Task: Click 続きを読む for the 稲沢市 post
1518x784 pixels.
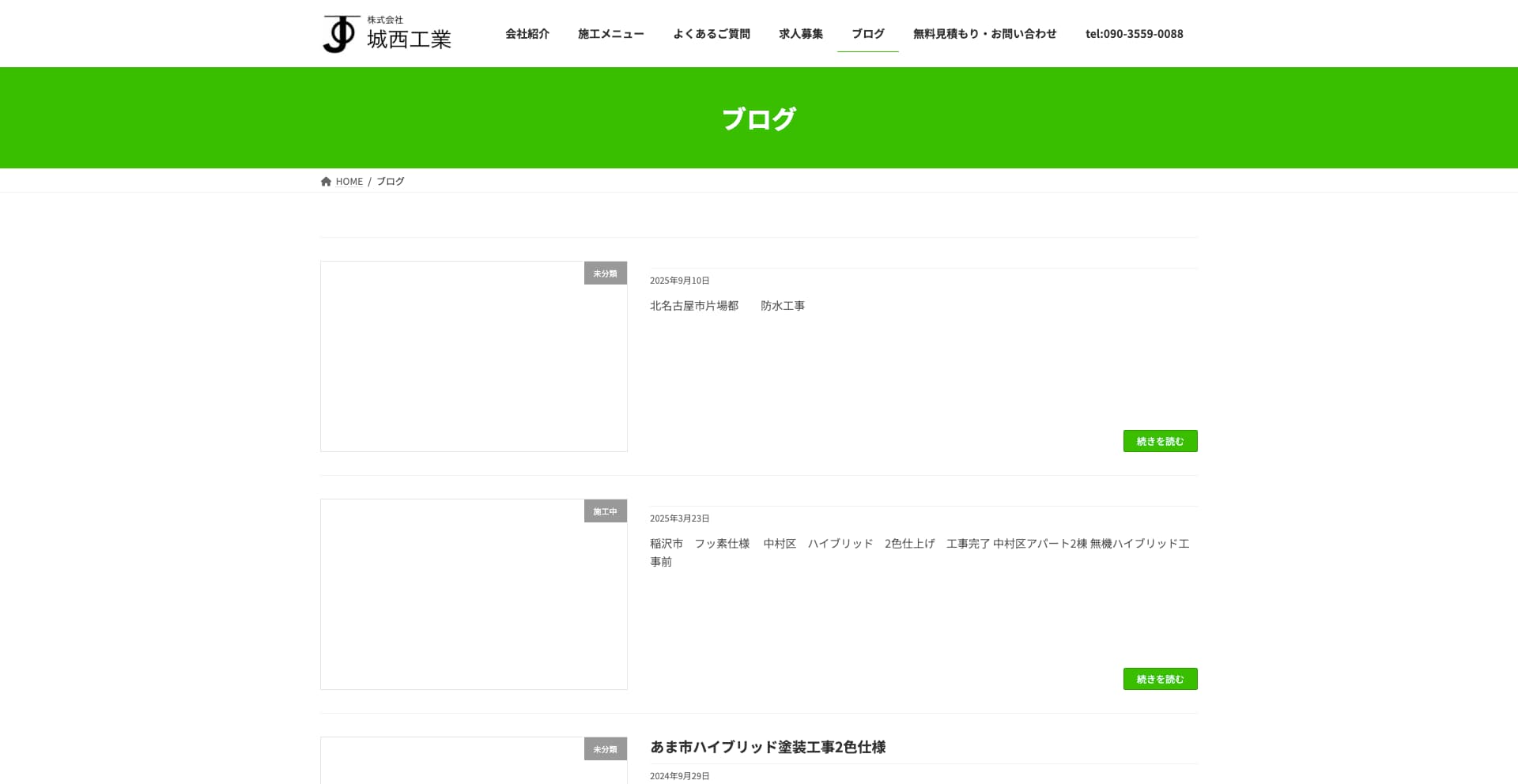Action: 1160,679
